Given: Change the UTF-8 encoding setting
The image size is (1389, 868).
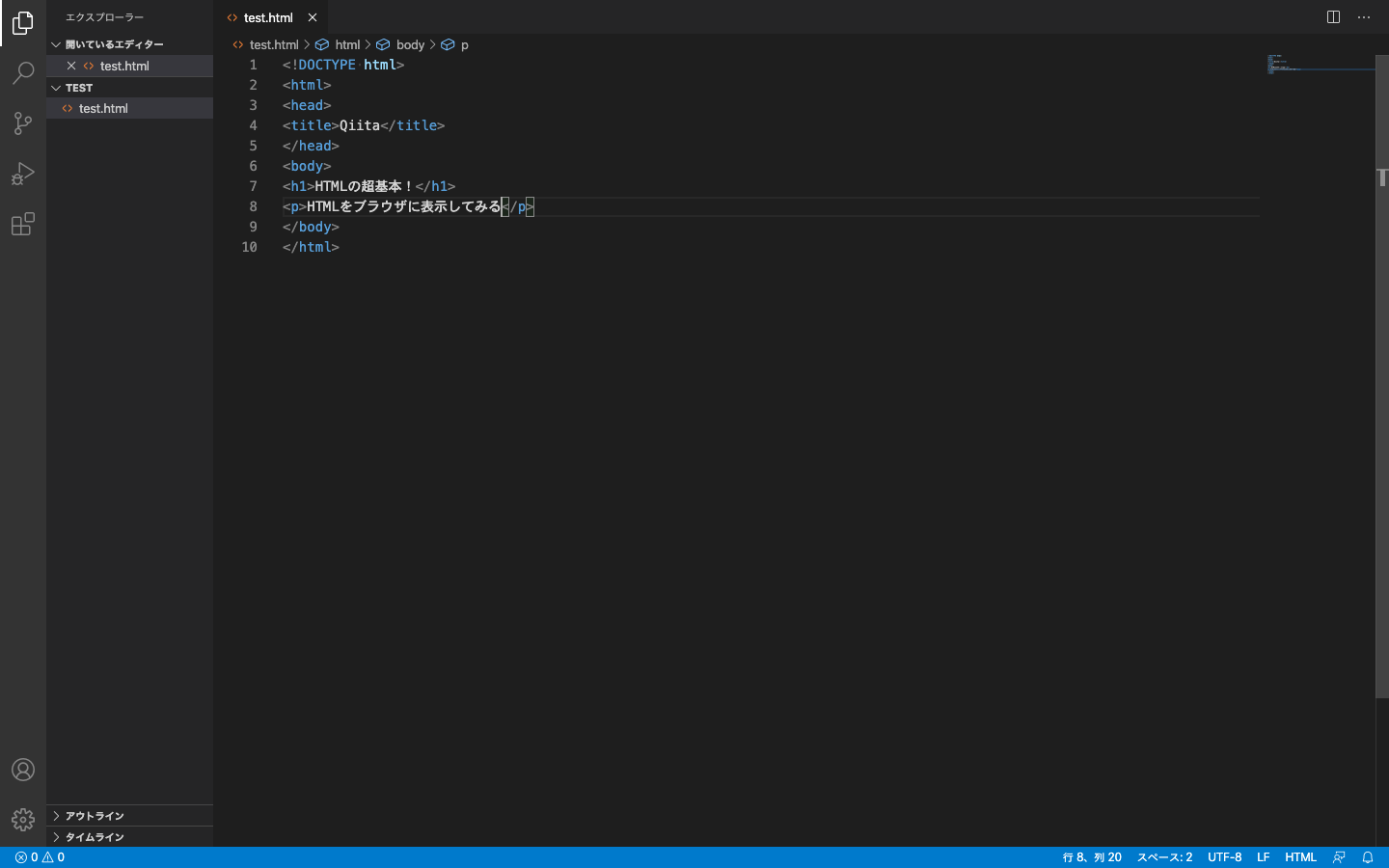Looking at the screenshot, I should [x=1225, y=857].
